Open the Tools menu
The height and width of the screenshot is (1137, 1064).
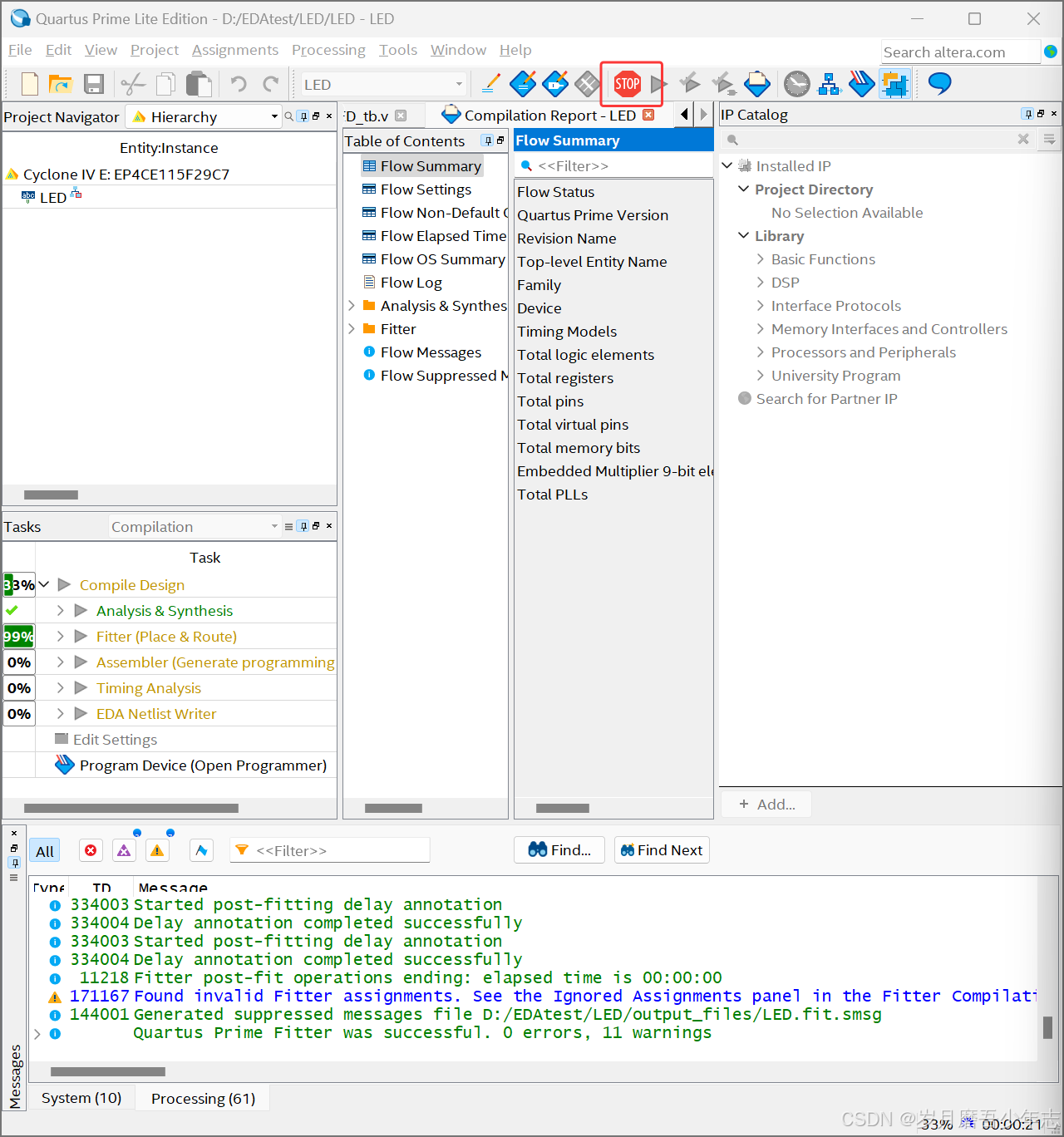click(x=398, y=50)
